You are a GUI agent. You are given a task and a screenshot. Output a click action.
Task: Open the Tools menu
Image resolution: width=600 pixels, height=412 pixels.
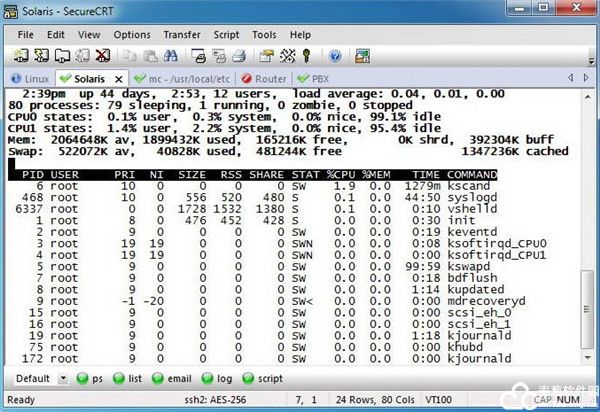pos(264,35)
